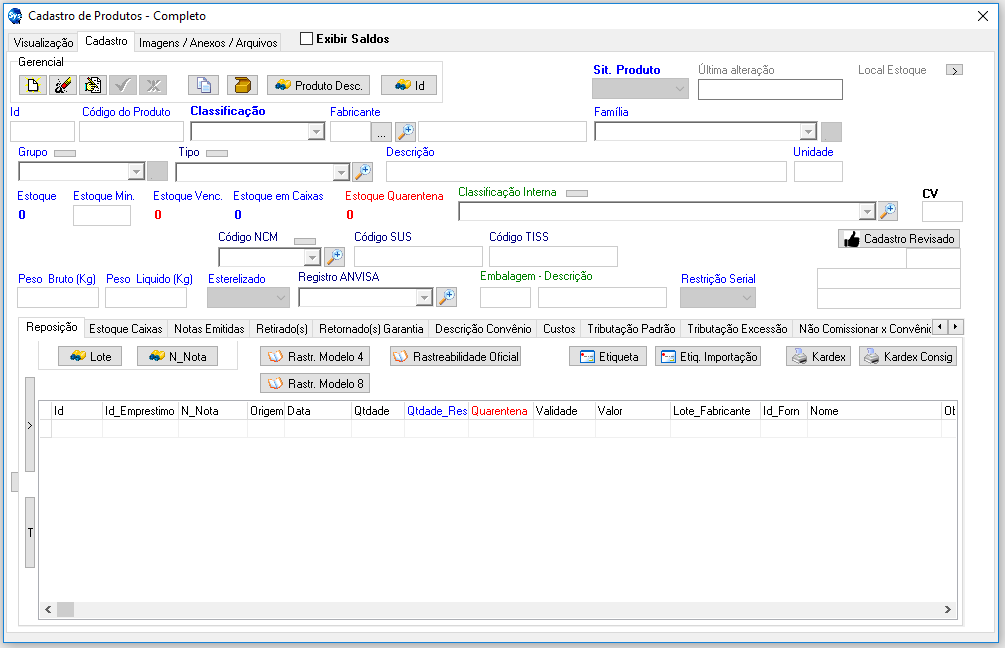This screenshot has width=1005, height=648.
Task: Click the brown box icon in Gerencial
Action: tap(241, 86)
